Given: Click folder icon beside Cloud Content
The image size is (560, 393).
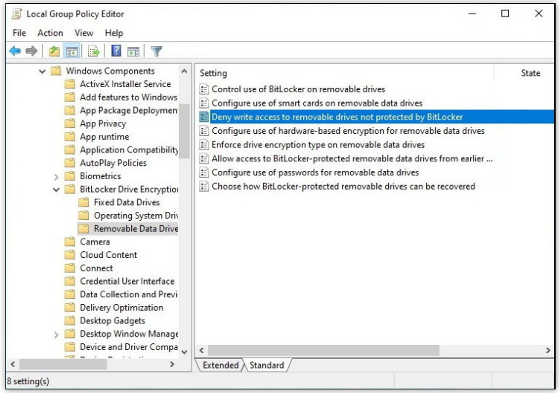Looking at the screenshot, I should pos(70,255).
